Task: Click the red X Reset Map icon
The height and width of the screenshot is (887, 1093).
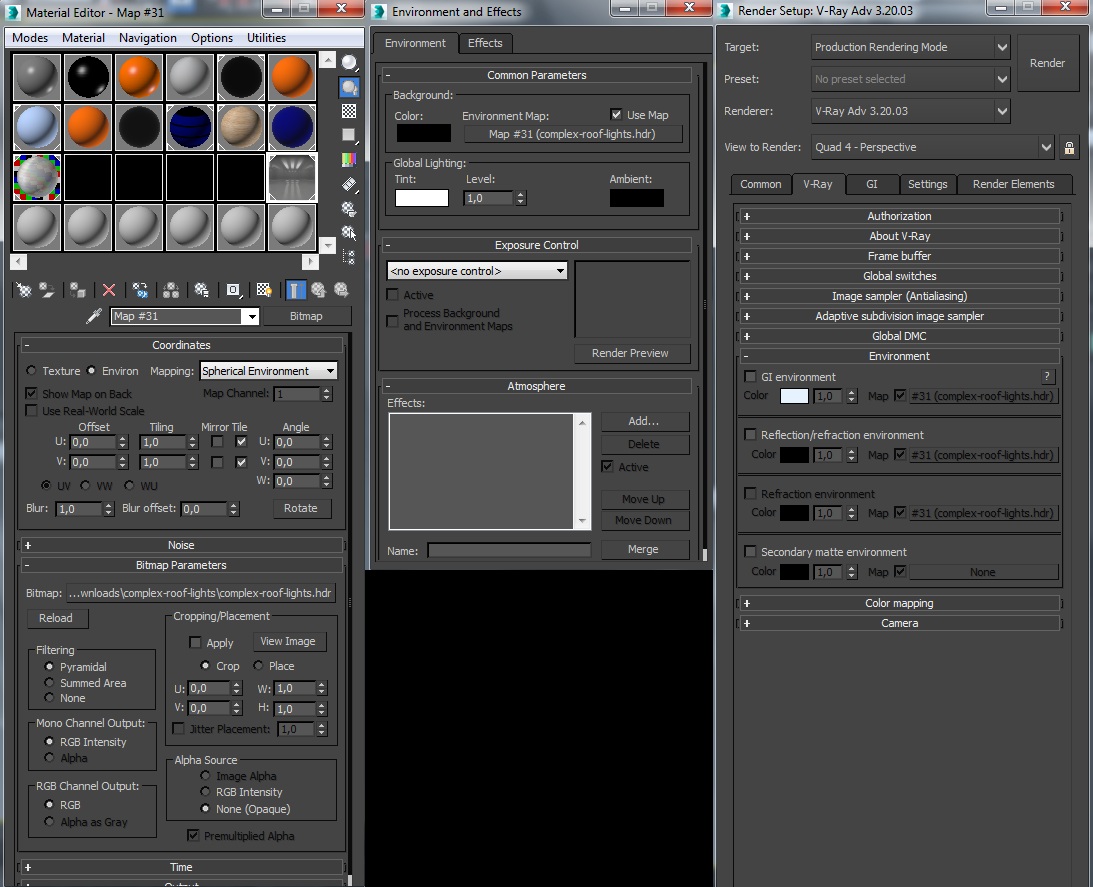Action: click(x=109, y=290)
